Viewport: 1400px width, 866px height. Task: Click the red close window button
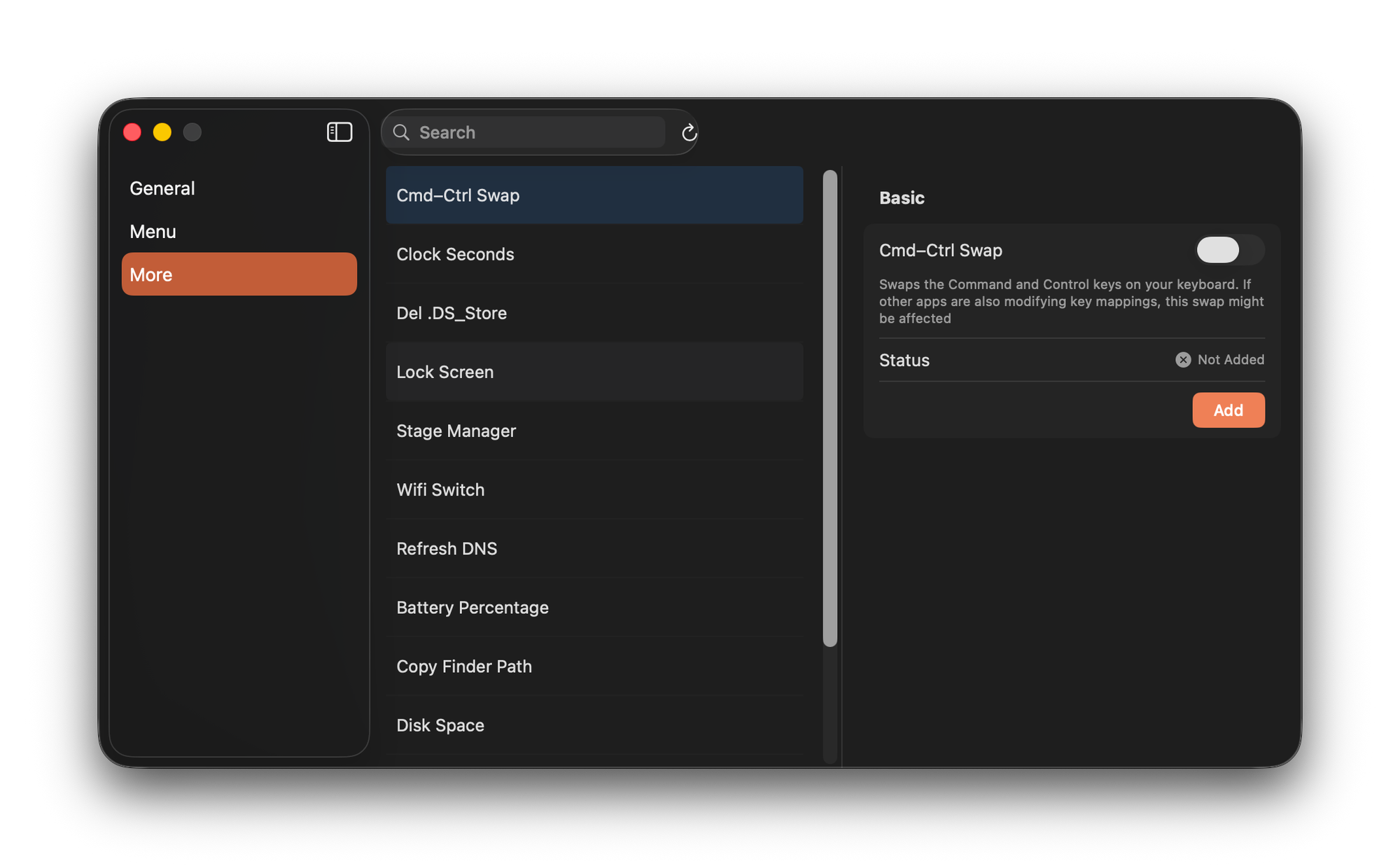(x=132, y=132)
